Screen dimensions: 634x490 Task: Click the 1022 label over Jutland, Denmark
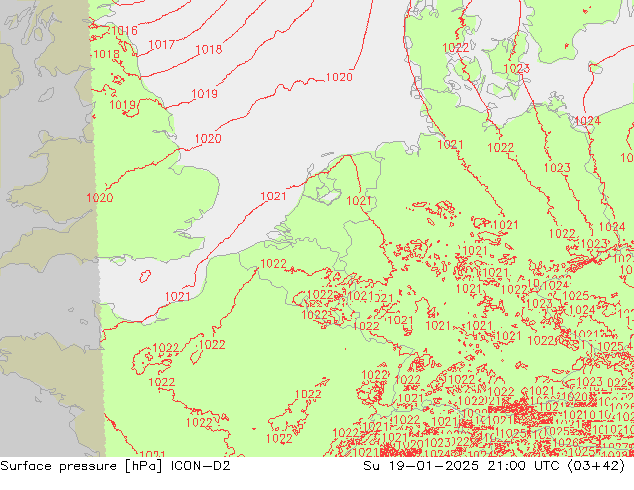(x=456, y=48)
